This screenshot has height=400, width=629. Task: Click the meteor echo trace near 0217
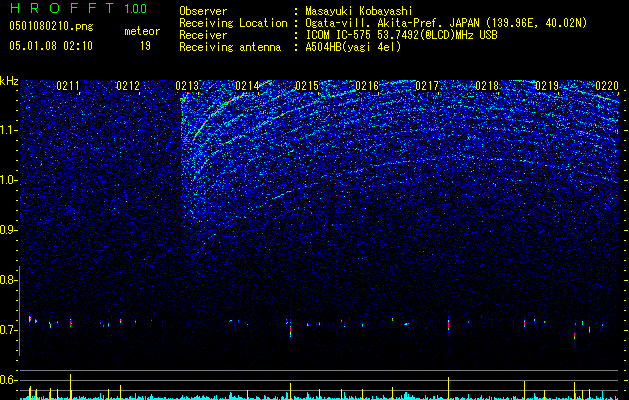[x=448, y=324]
